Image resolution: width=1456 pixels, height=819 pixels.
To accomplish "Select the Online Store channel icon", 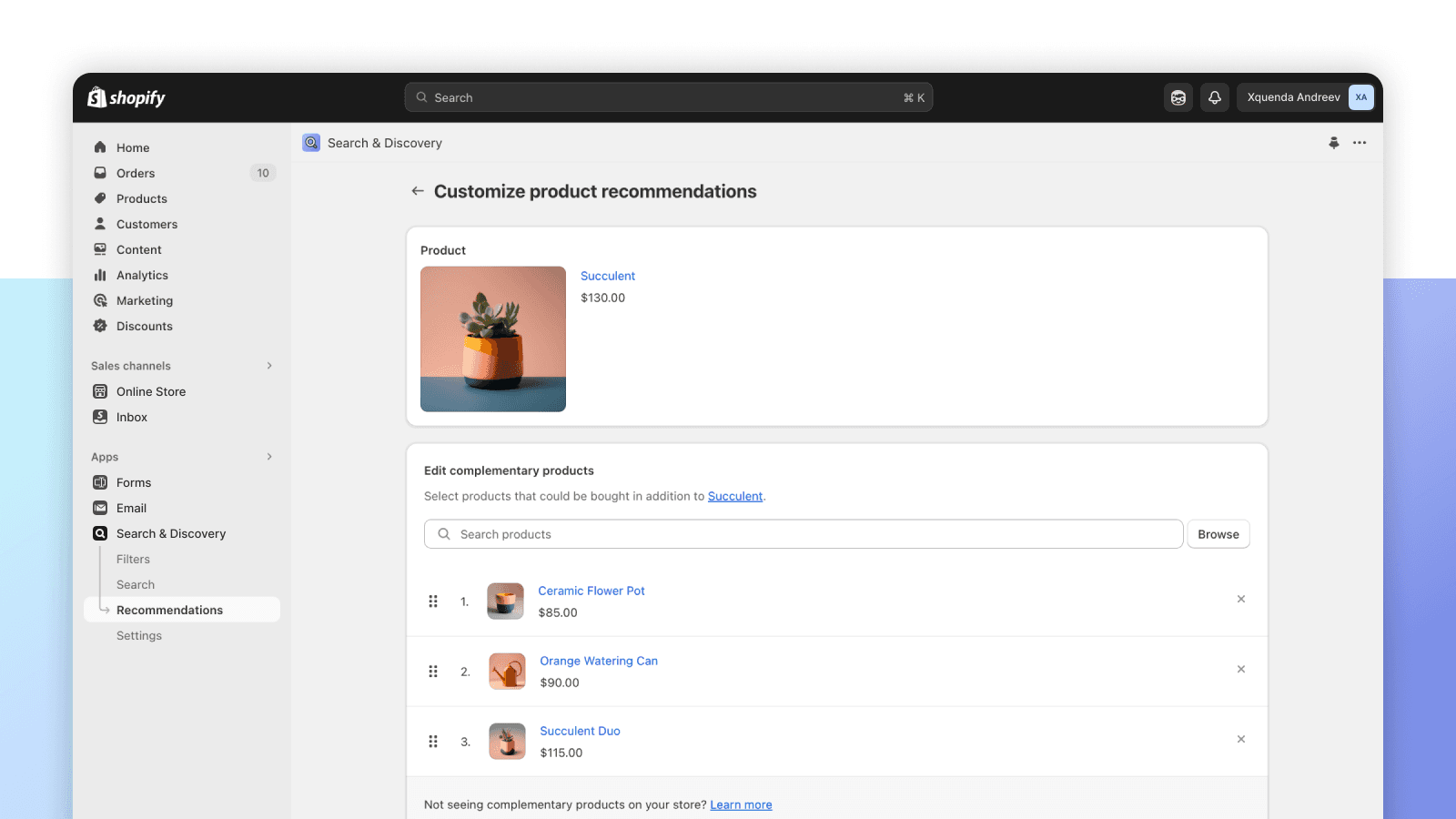I will 100,391.
